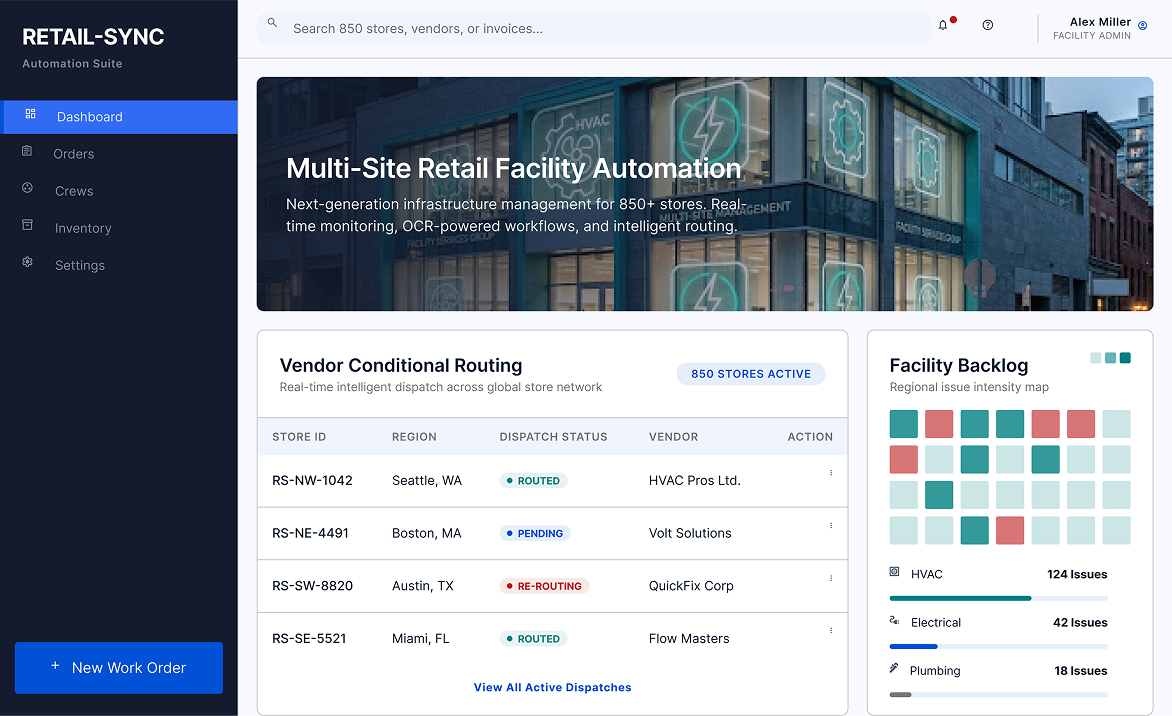Screen dimensions: 1172x716
Task: Open View All Active Dispatches link
Action: [552, 688]
